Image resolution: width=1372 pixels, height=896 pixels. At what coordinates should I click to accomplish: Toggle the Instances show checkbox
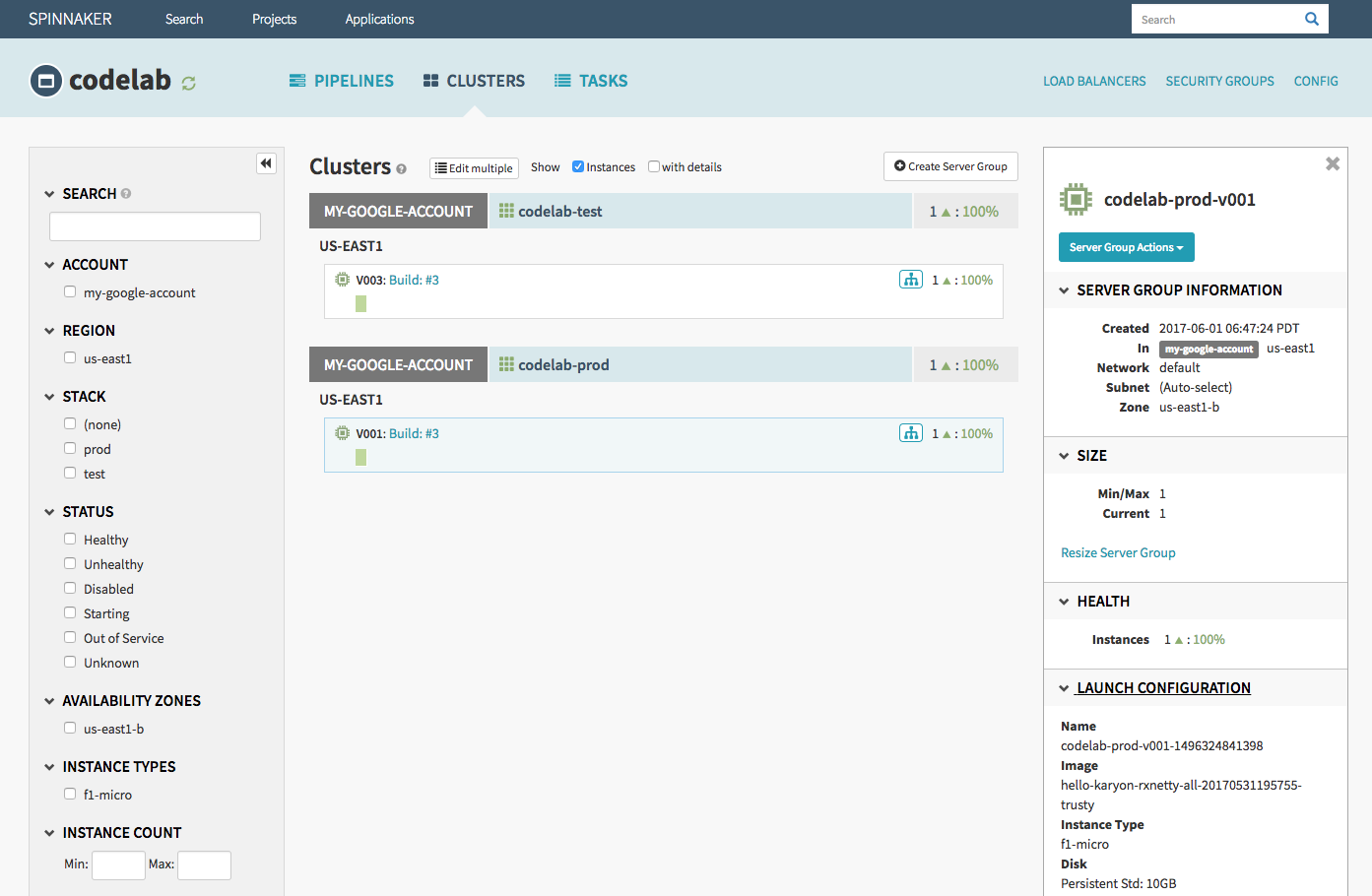578,166
